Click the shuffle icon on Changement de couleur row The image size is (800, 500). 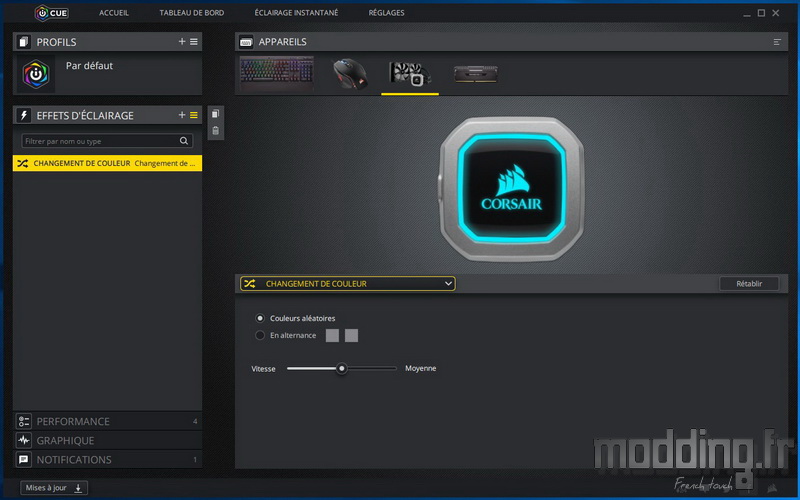(22, 163)
